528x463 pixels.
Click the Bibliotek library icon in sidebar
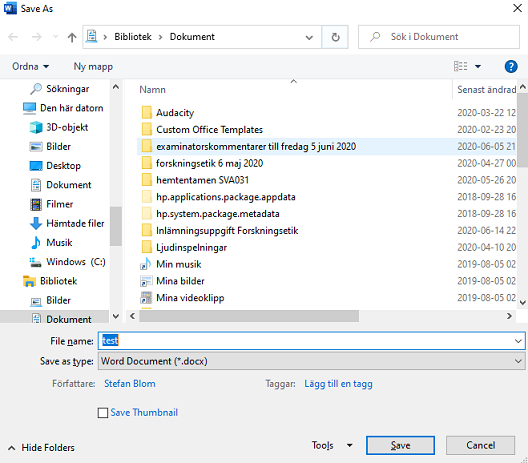(29, 281)
